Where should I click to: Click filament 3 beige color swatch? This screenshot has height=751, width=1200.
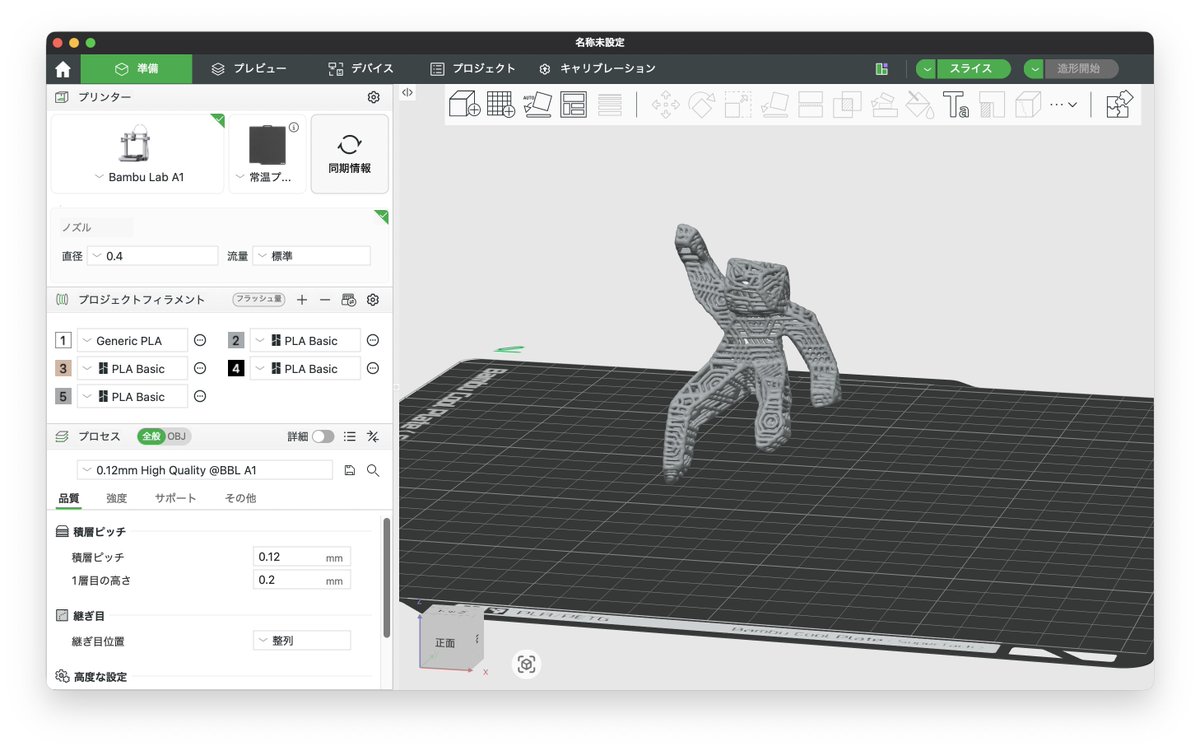[x=63, y=369]
